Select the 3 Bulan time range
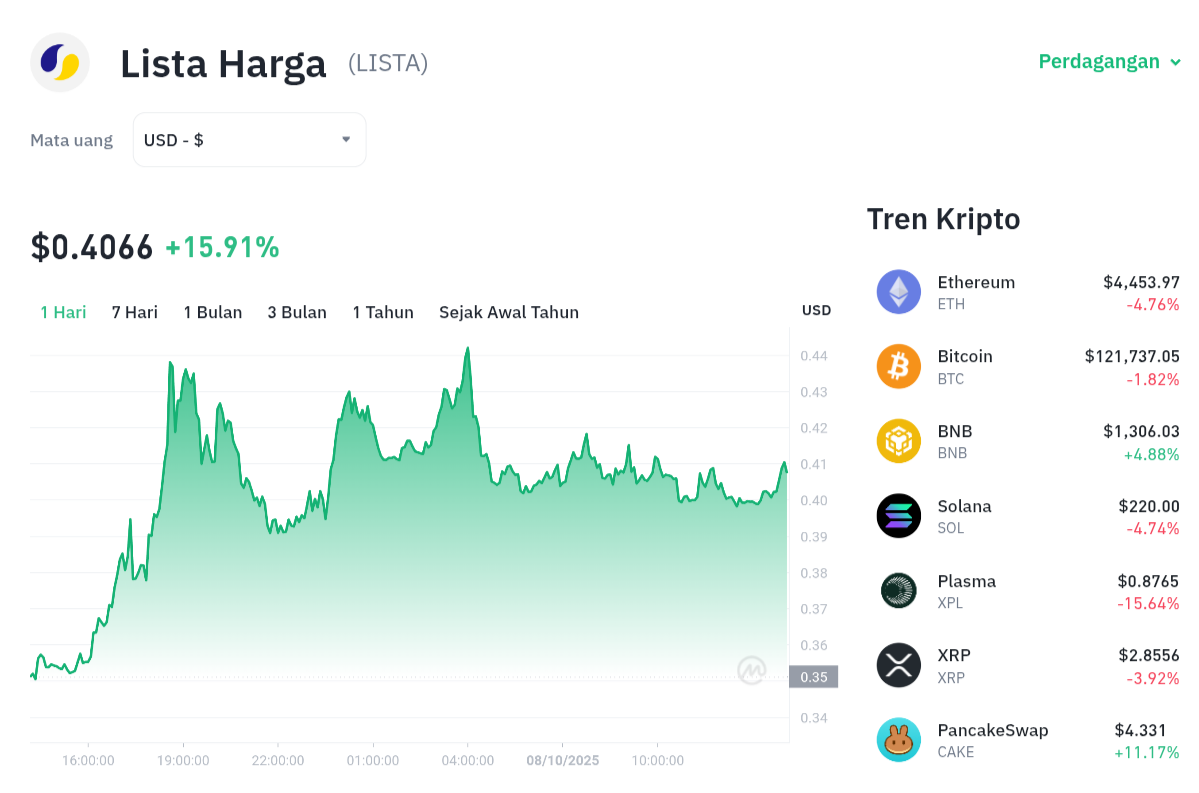Image resolution: width=1199 pixels, height=793 pixels. pos(297,312)
